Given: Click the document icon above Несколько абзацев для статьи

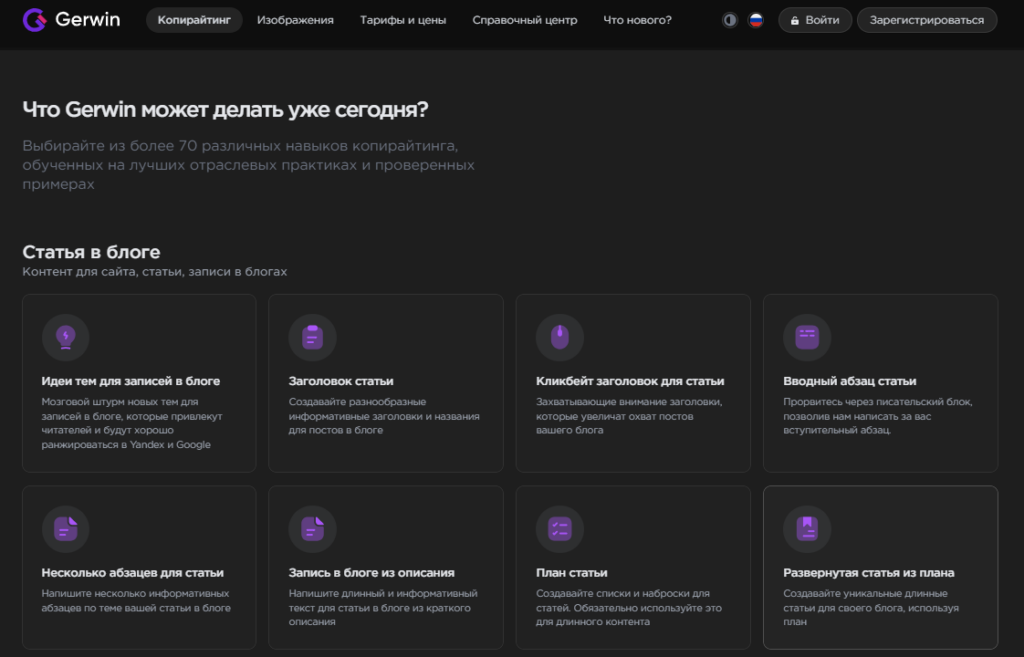Looking at the screenshot, I should click(65, 529).
